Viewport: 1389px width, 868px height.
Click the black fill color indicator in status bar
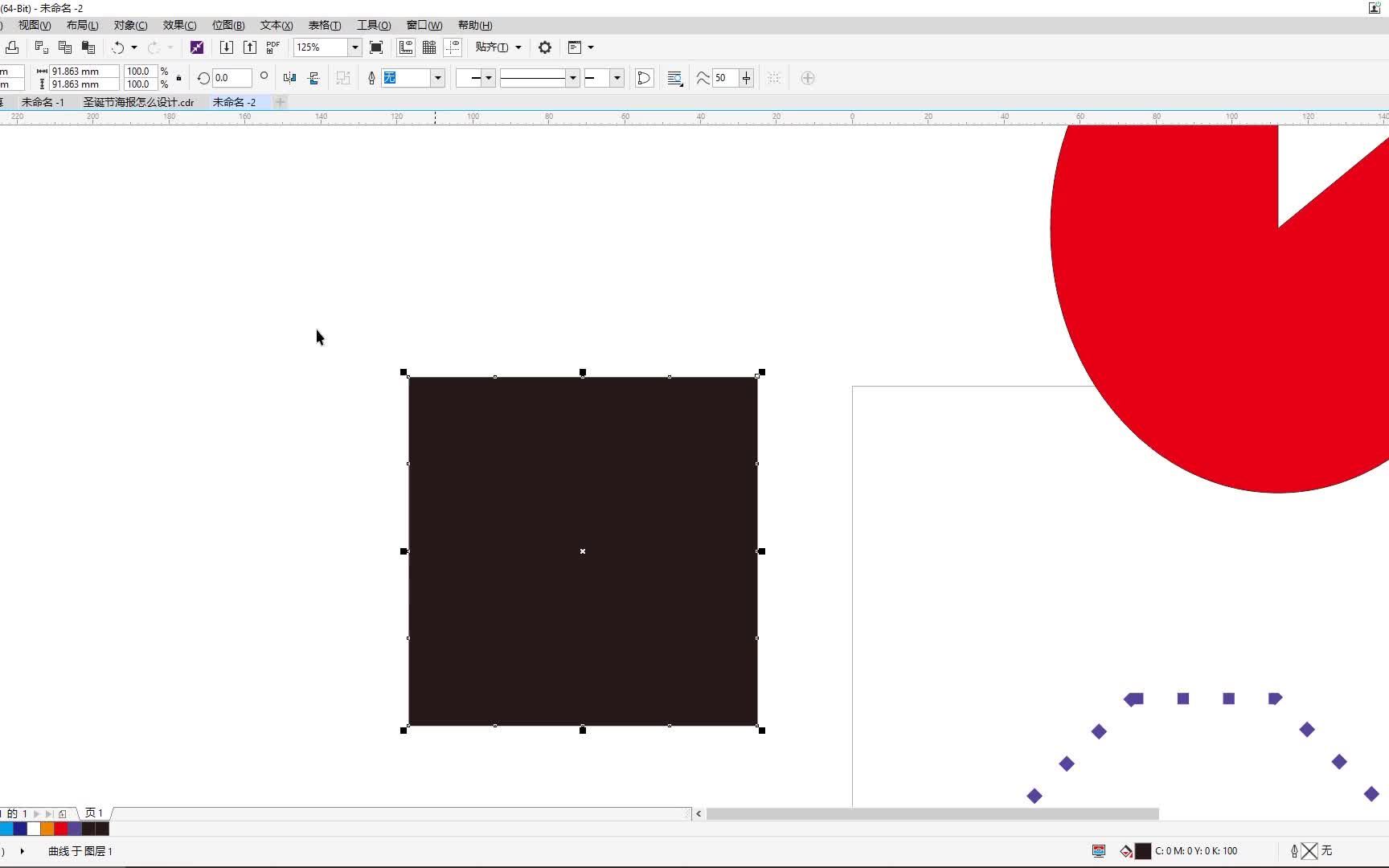tap(1142, 851)
